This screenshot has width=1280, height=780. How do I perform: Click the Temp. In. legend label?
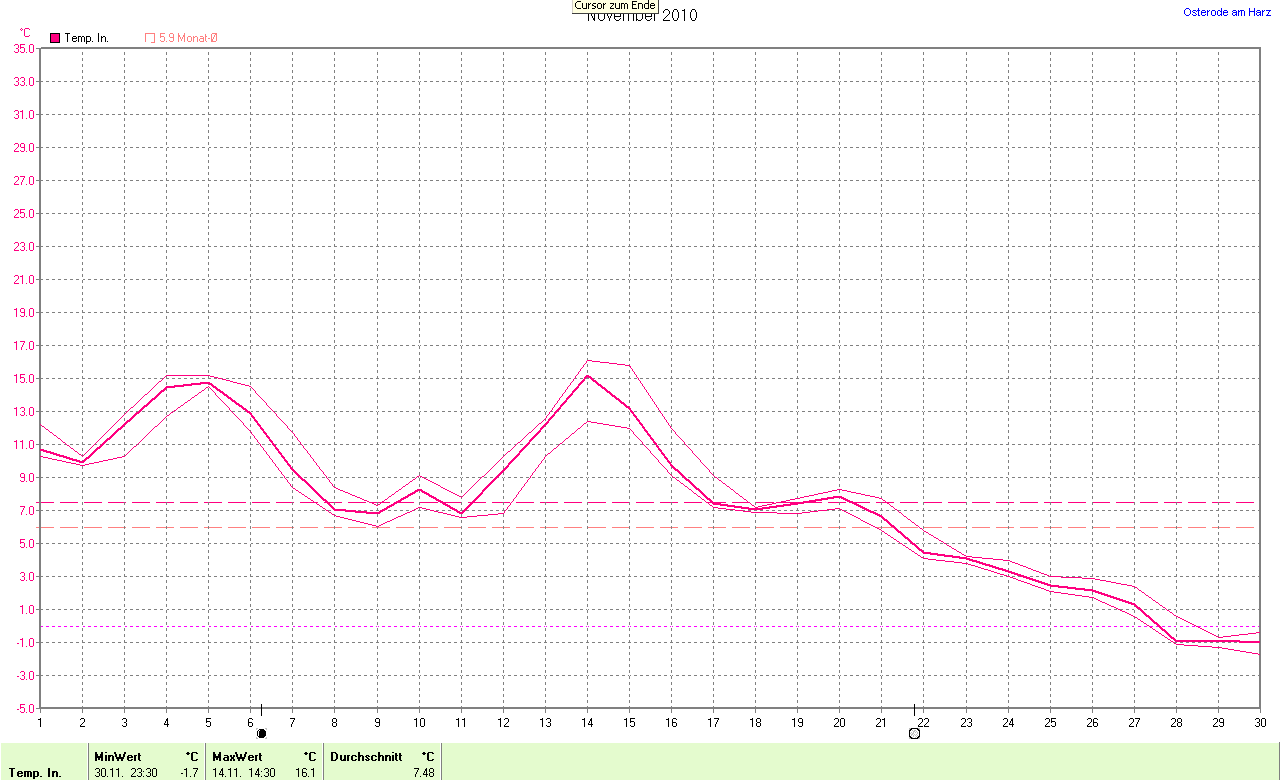click(x=87, y=38)
